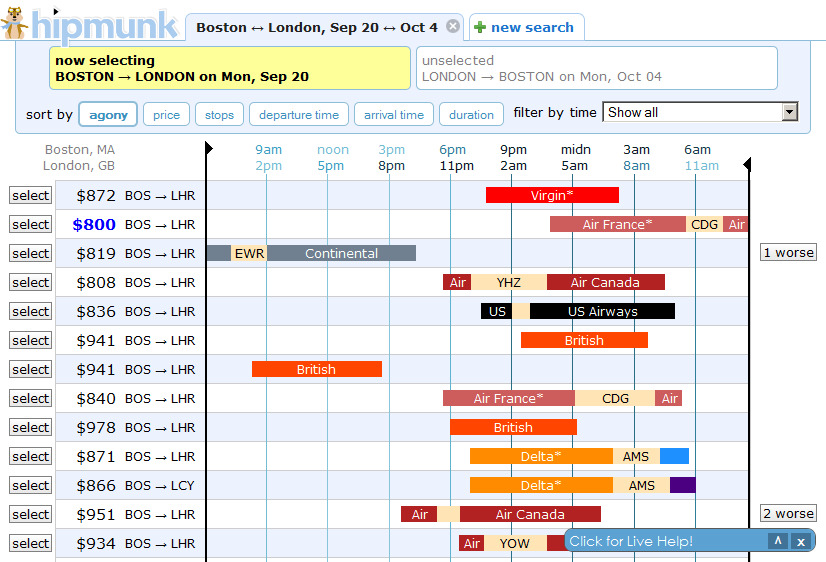Sort by departure time

pyautogui.click(x=299, y=115)
